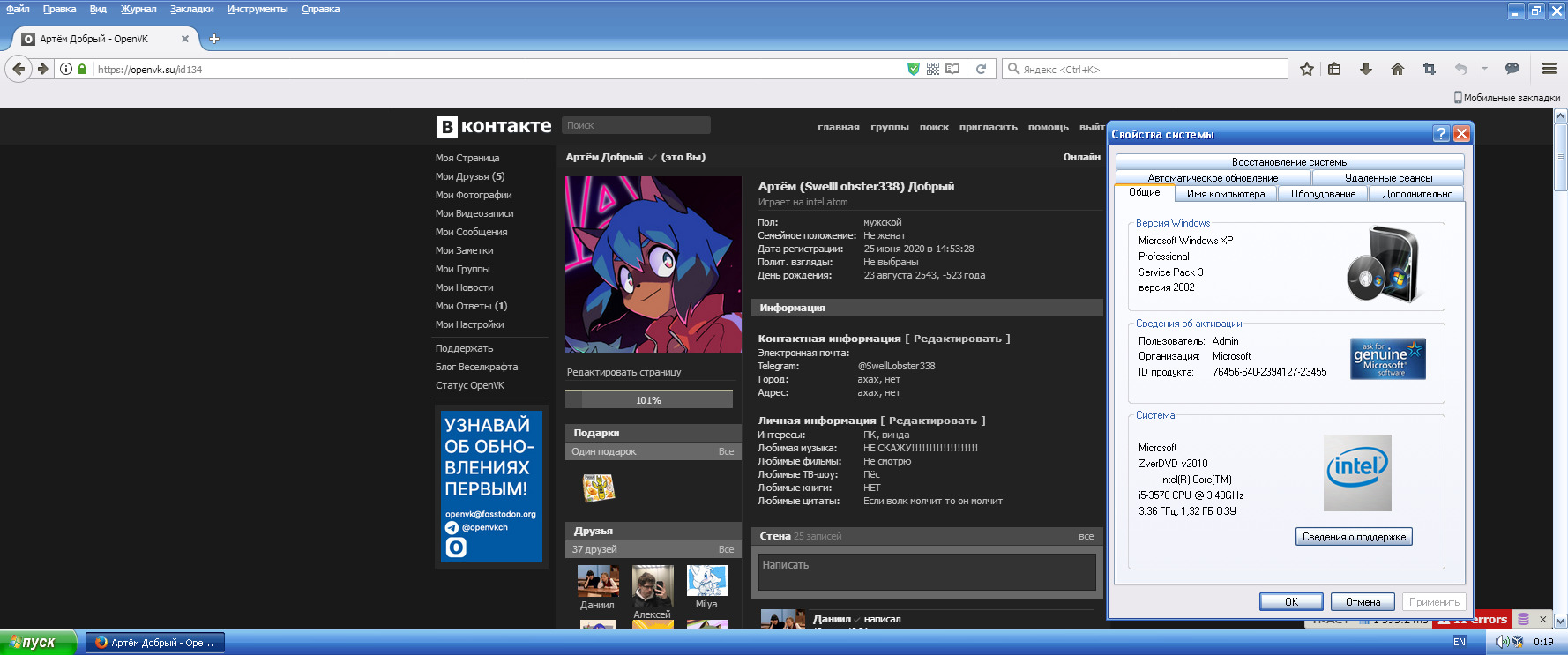
Task: Open Мои Фотографии in sidebar
Action: [474, 195]
